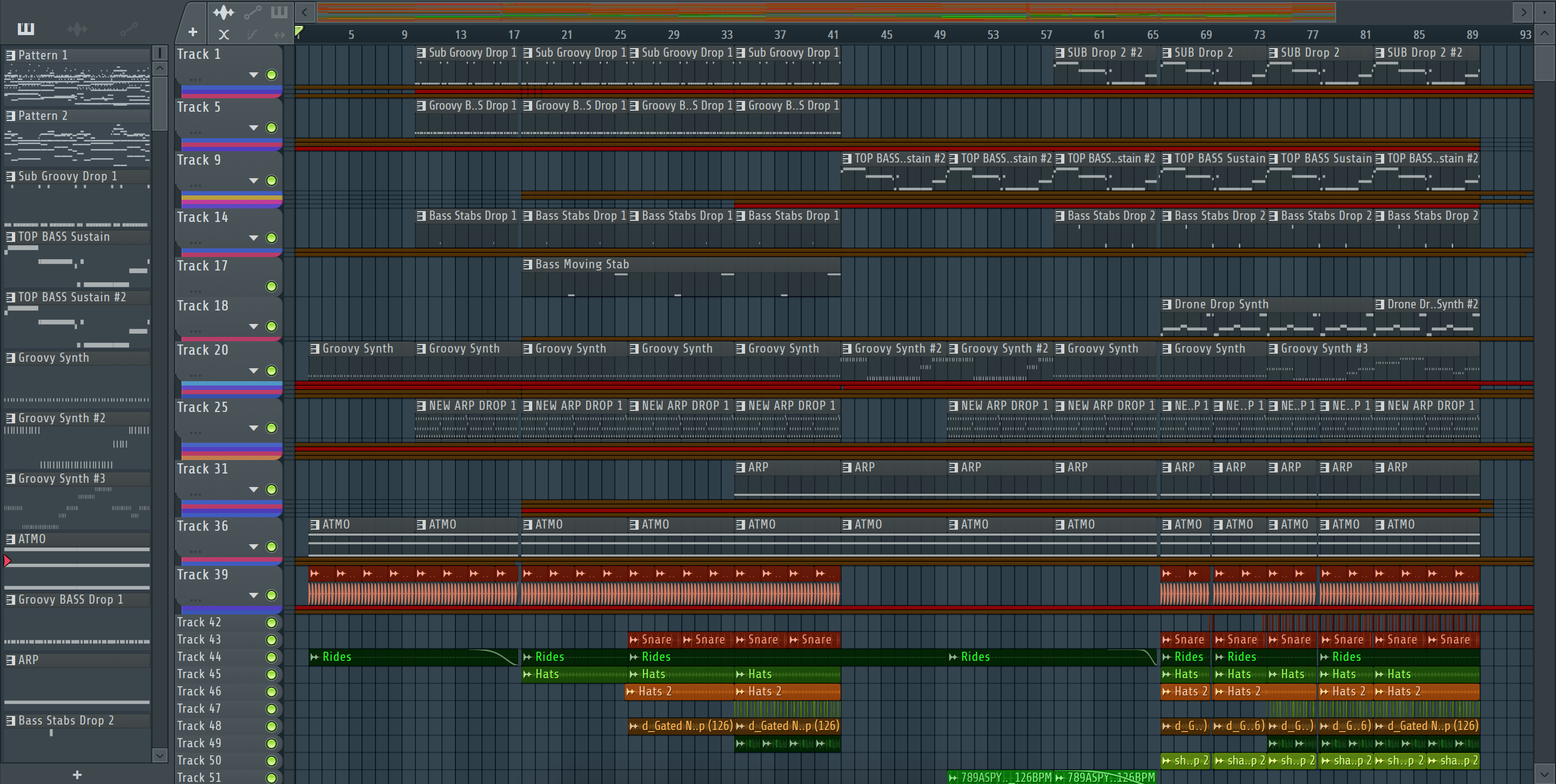Select the first Hats 2 clip on Track 46
Image resolution: width=1556 pixels, height=784 pixels.
click(x=680, y=691)
